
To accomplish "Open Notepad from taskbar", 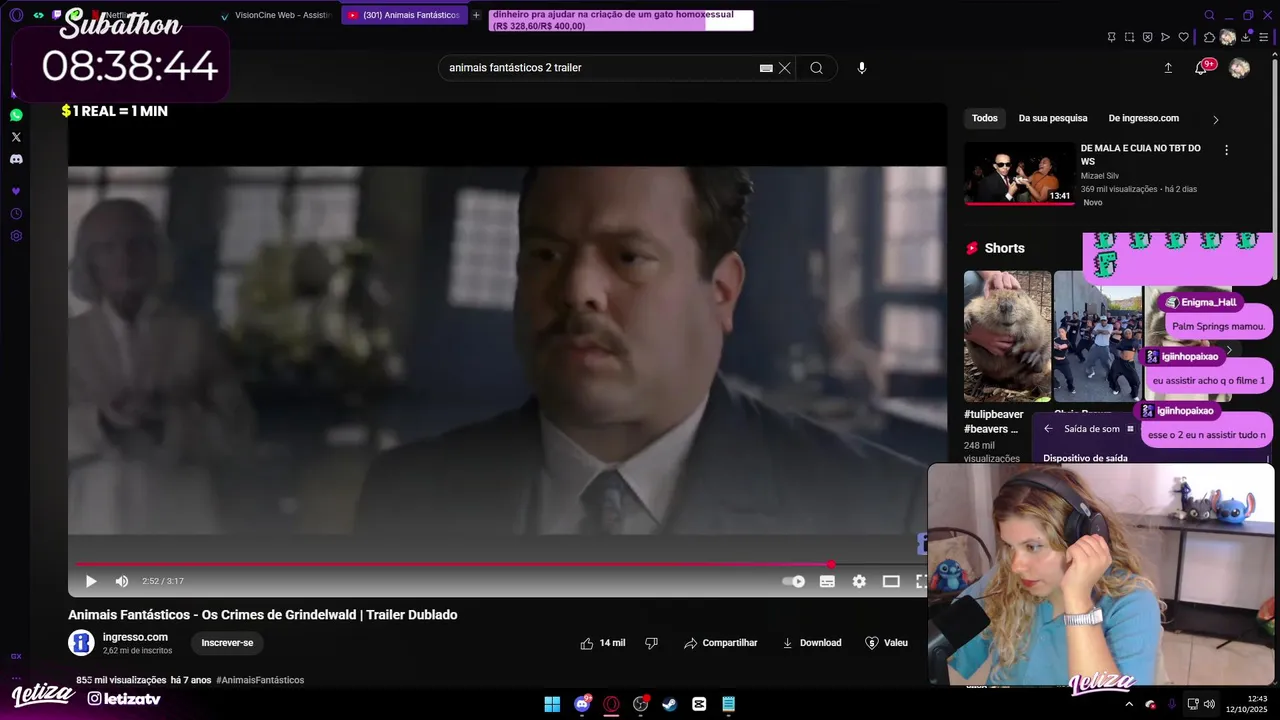I will pos(729,704).
